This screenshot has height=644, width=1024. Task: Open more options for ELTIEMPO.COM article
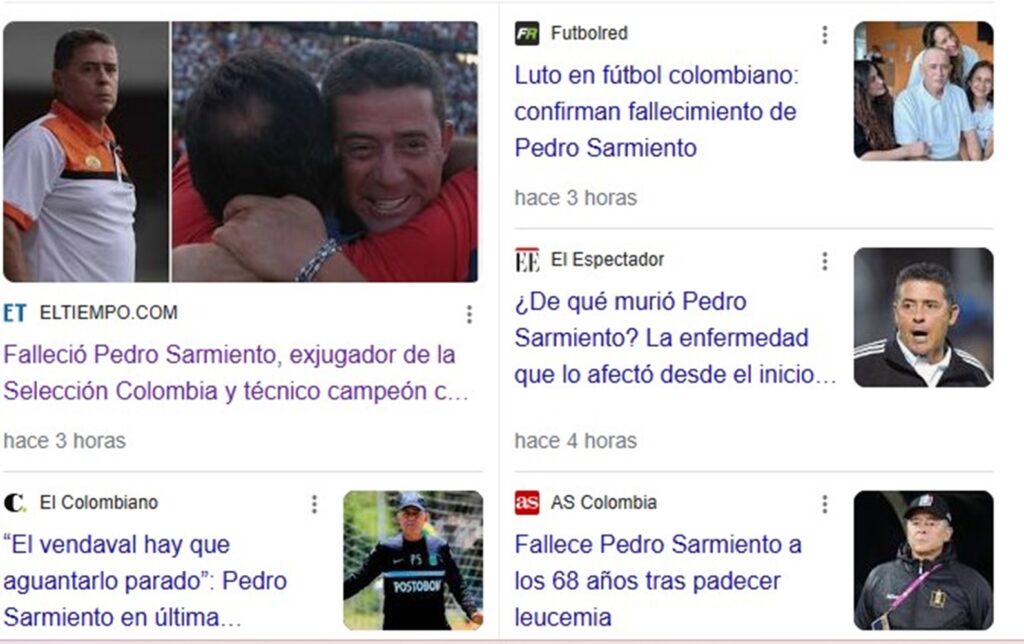tap(469, 314)
